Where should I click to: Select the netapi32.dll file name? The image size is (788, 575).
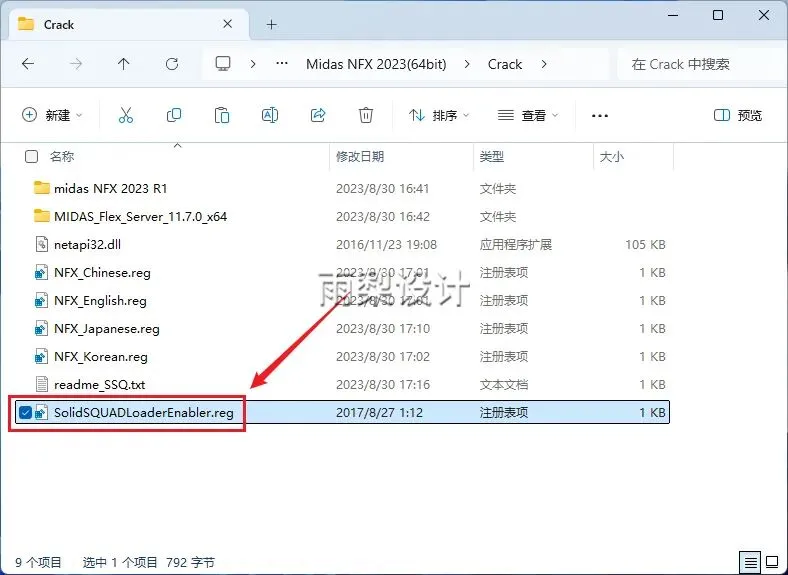point(87,245)
